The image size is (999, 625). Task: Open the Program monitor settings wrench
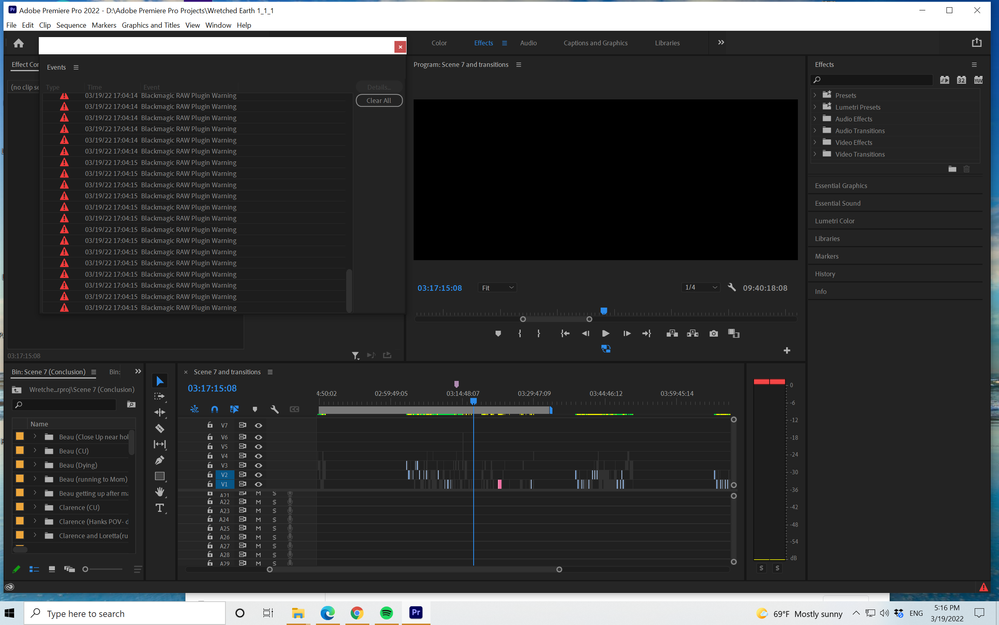(731, 287)
